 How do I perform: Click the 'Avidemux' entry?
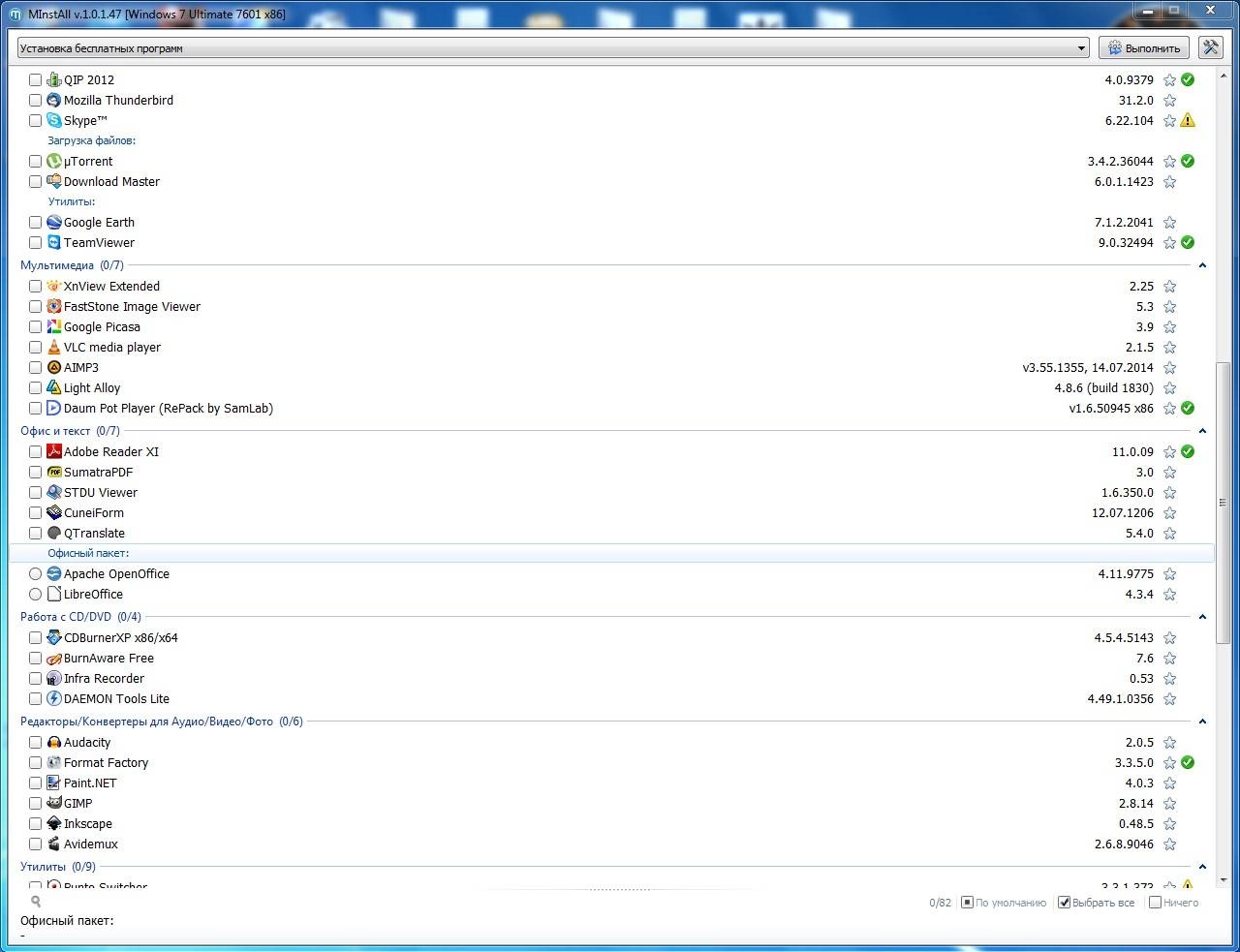pyautogui.click(x=91, y=844)
